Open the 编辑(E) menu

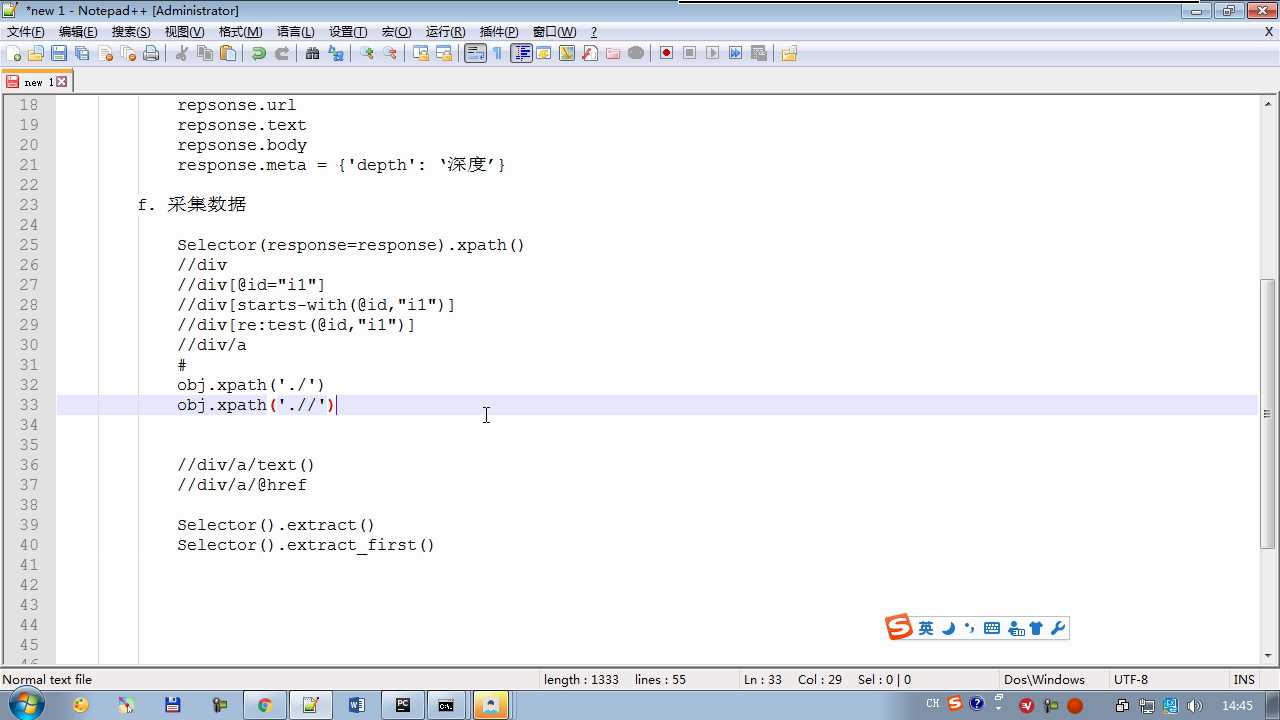[78, 32]
